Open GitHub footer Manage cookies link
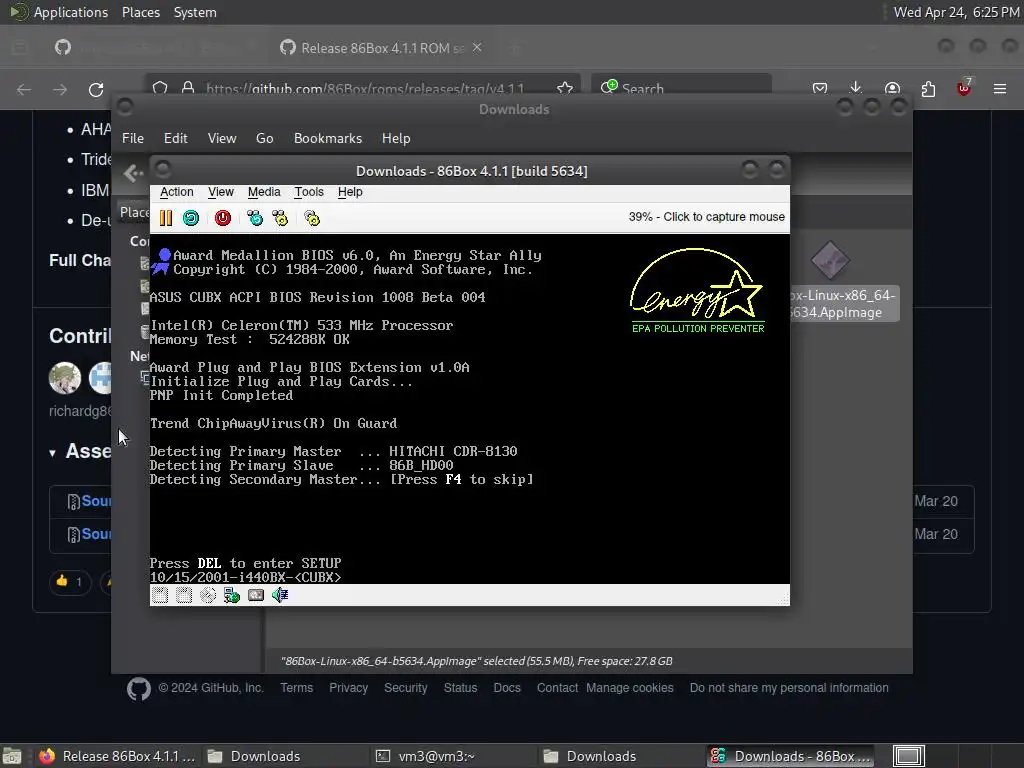 click(x=630, y=688)
